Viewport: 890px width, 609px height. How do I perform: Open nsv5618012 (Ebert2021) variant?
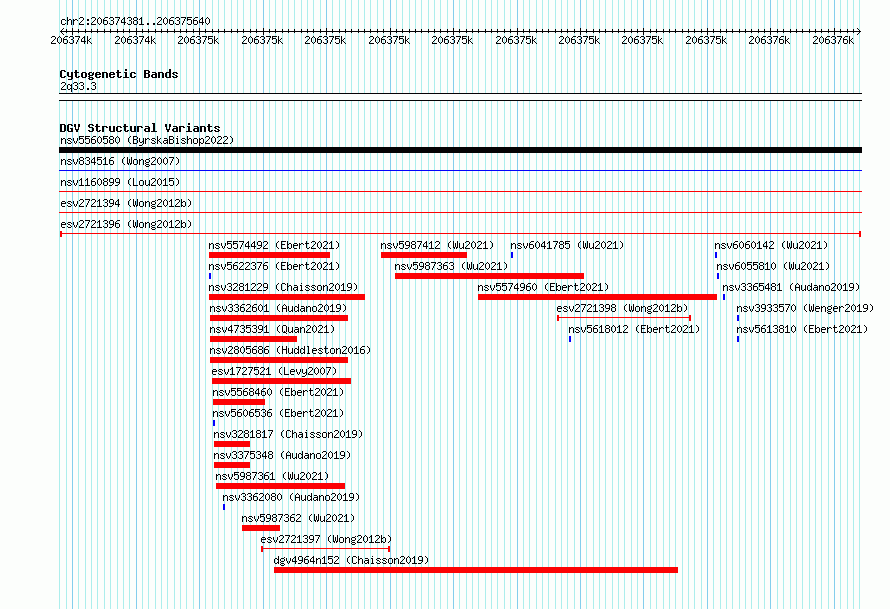point(634,329)
